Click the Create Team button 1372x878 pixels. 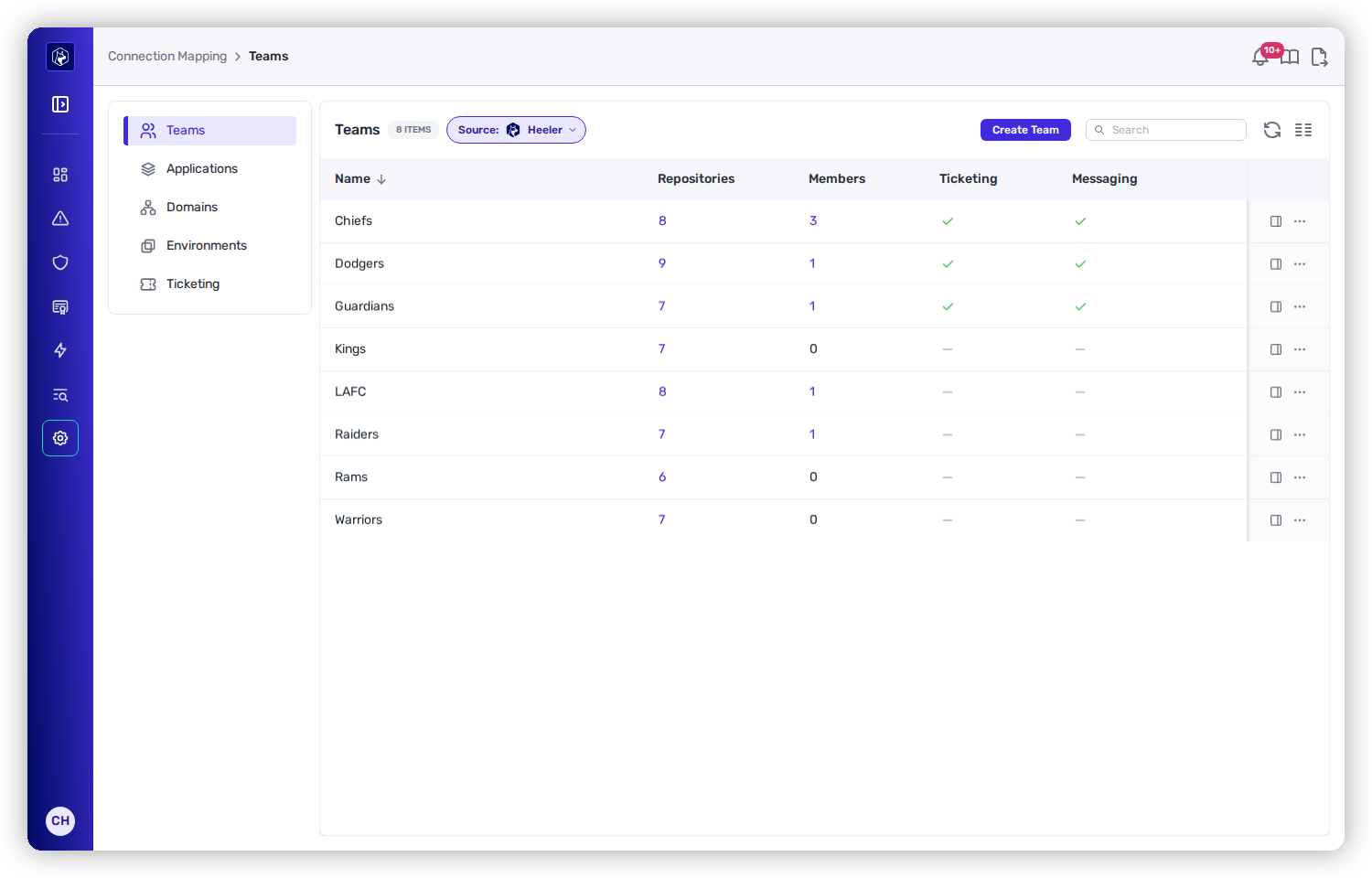1025,130
